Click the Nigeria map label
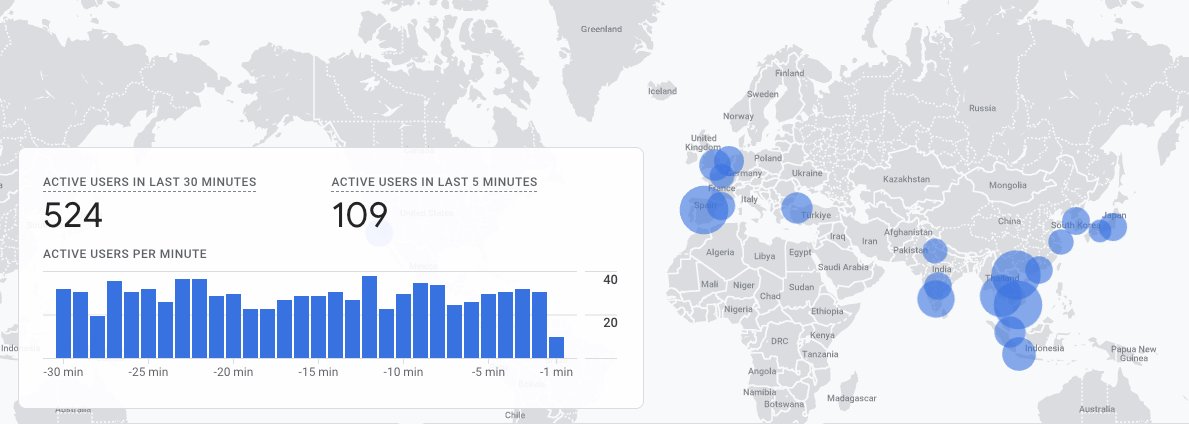1189x424 pixels. pyautogui.click(x=739, y=309)
